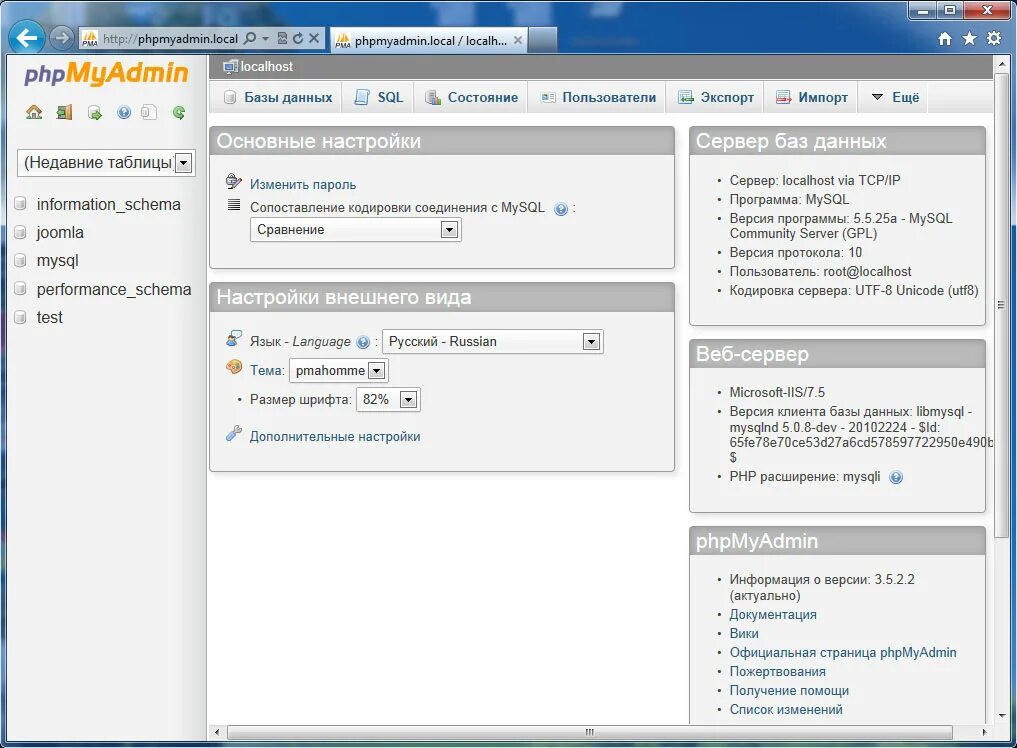Click the performance_schema database icon
The image size is (1017, 748).
tap(20, 289)
